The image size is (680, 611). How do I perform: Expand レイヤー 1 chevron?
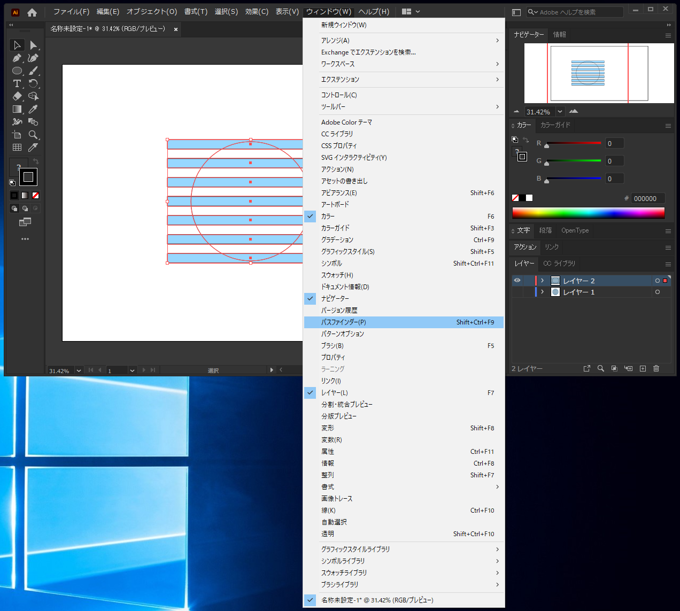click(542, 292)
